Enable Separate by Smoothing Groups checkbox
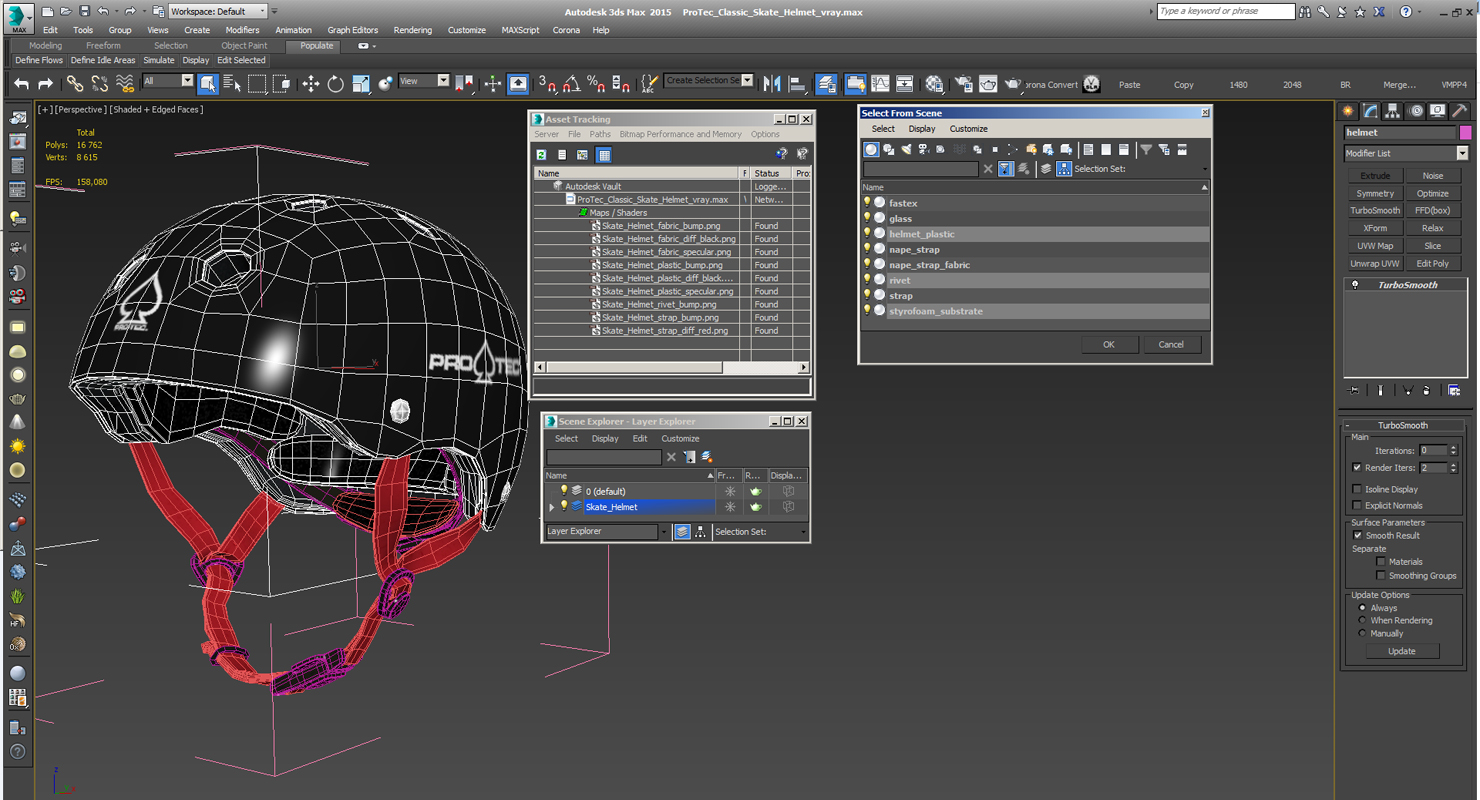The height and width of the screenshot is (800, 1480). point(1381,575)
